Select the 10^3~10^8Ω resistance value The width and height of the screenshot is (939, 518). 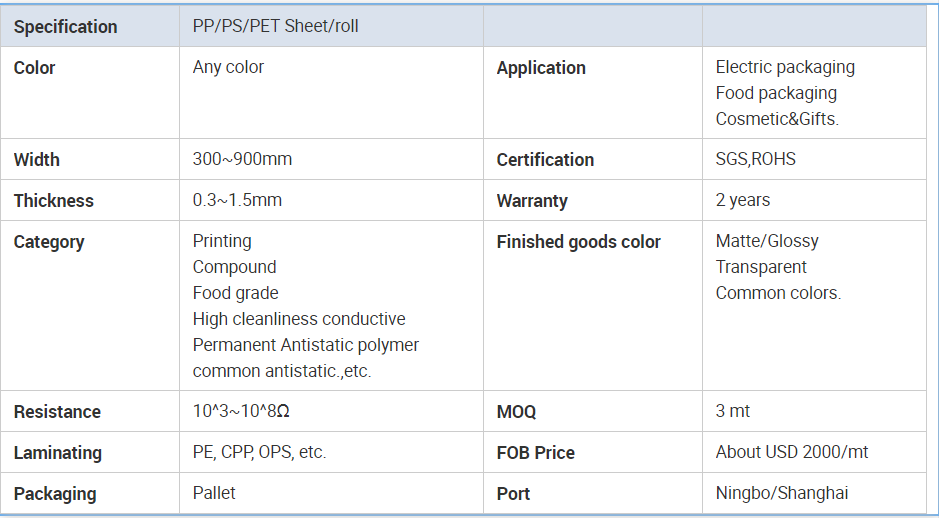click(x=241, y=411)
